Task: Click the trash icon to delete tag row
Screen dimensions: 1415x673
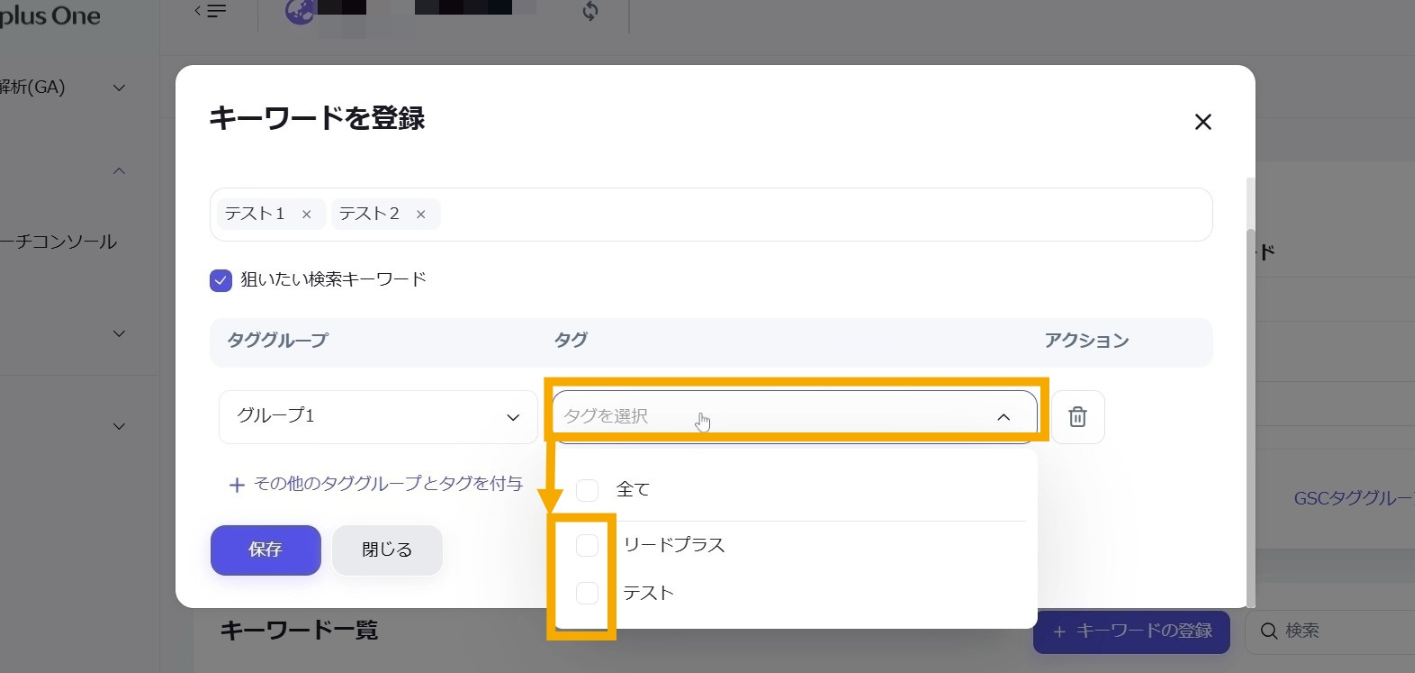Action: pos(1077,417)
